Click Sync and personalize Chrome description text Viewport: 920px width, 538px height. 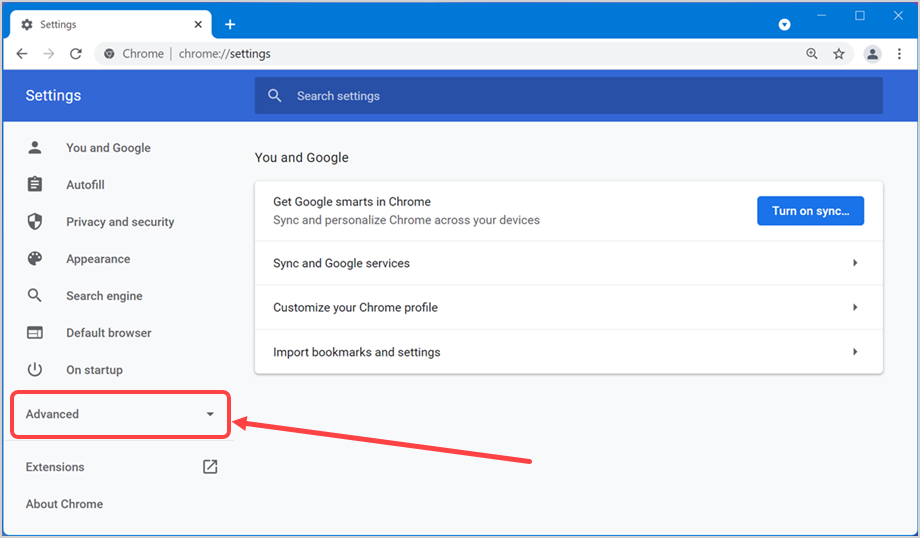pyautogui.click(x=406, y=220)
